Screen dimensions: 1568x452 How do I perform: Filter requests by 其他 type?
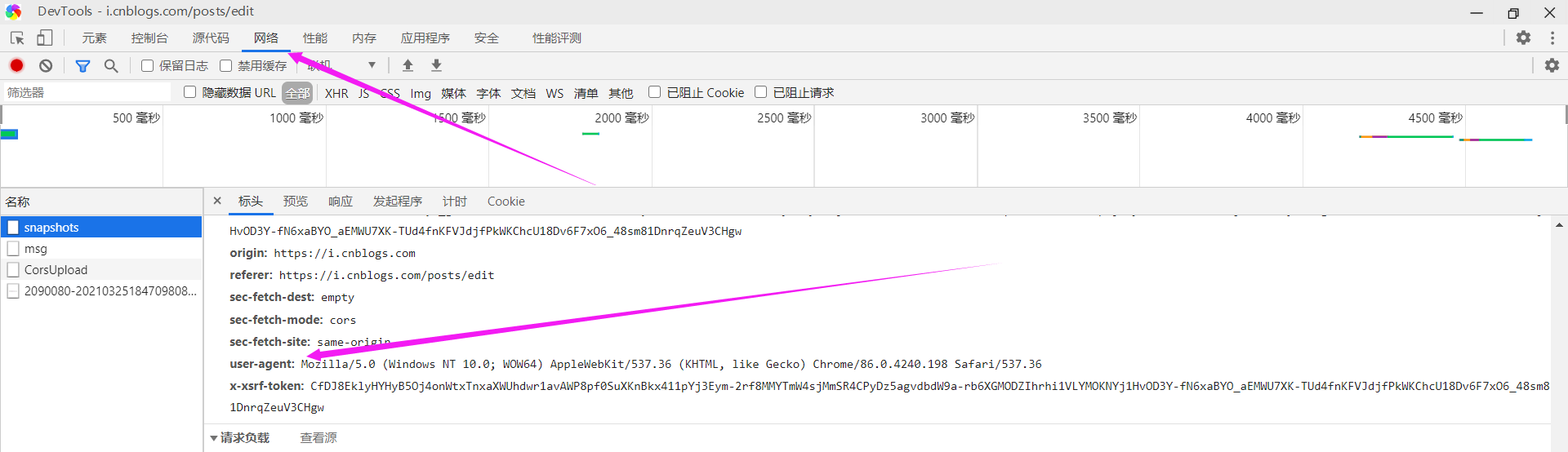[x=621, y=93]
